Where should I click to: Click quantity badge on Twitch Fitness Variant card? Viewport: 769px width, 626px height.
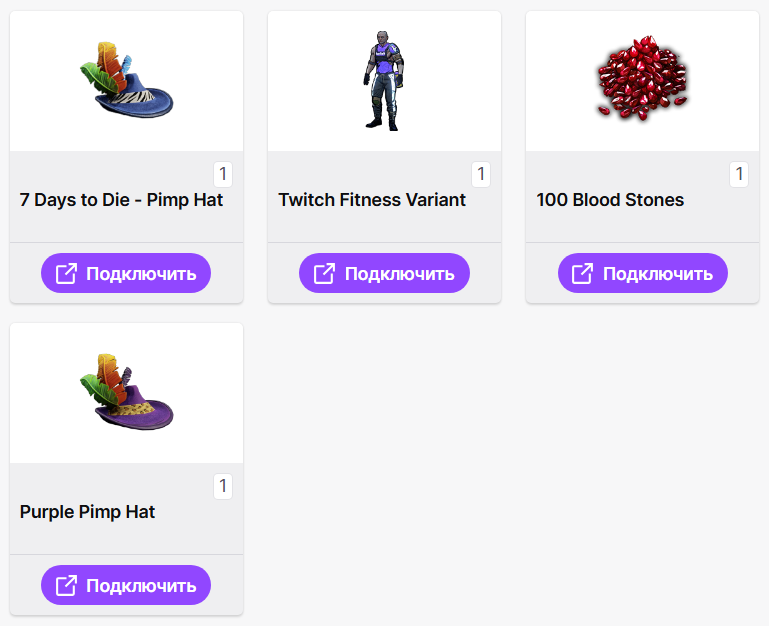481,174
